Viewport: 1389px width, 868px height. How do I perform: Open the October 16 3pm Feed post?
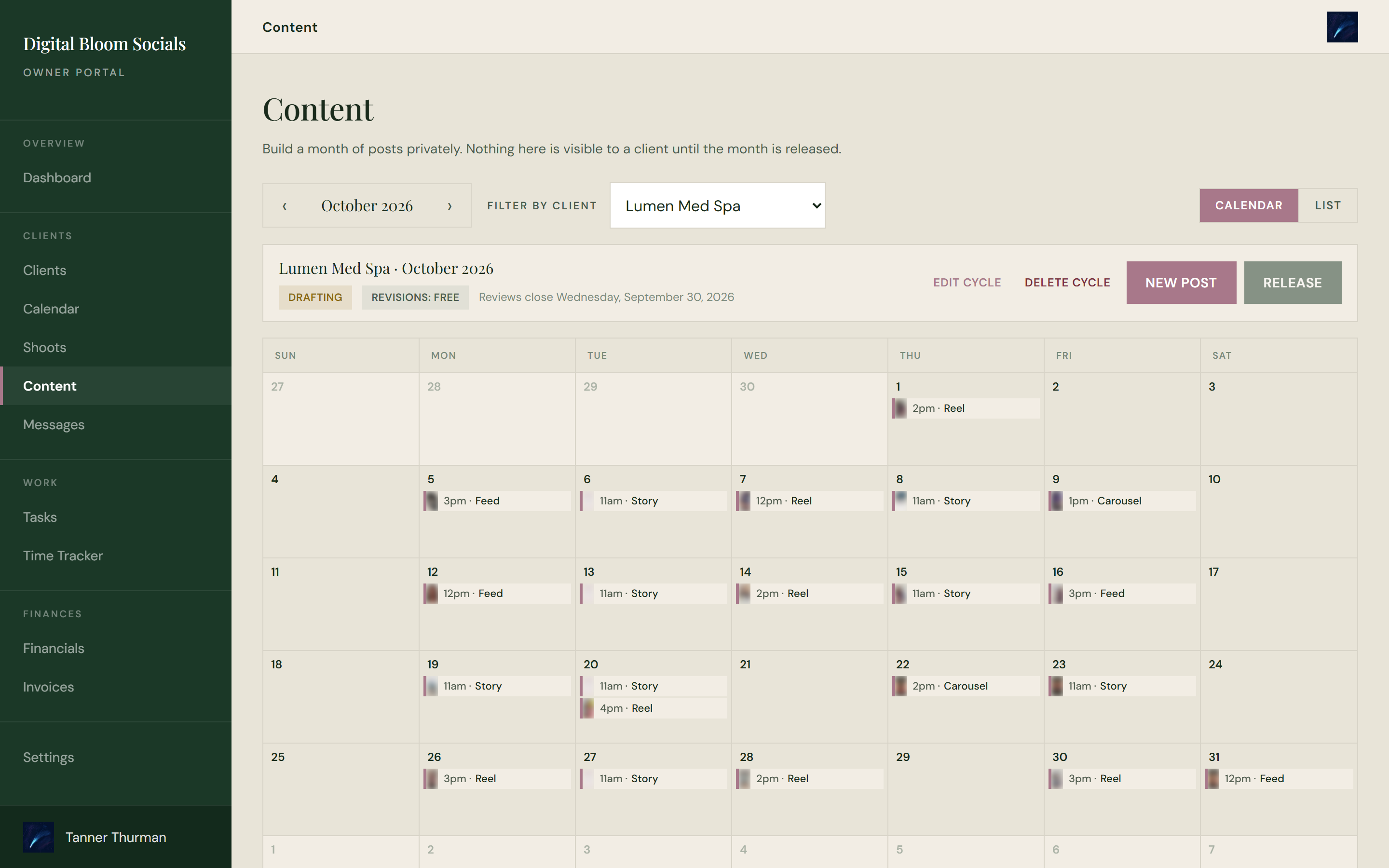coord(1121,594)
